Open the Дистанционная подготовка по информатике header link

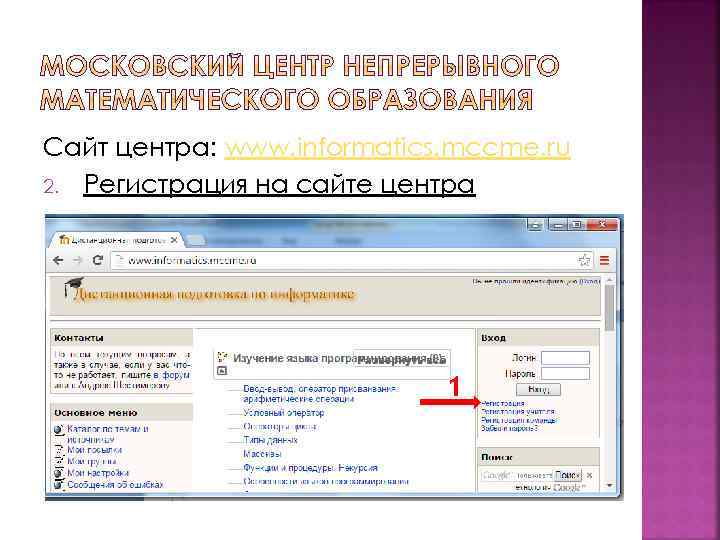214,295
